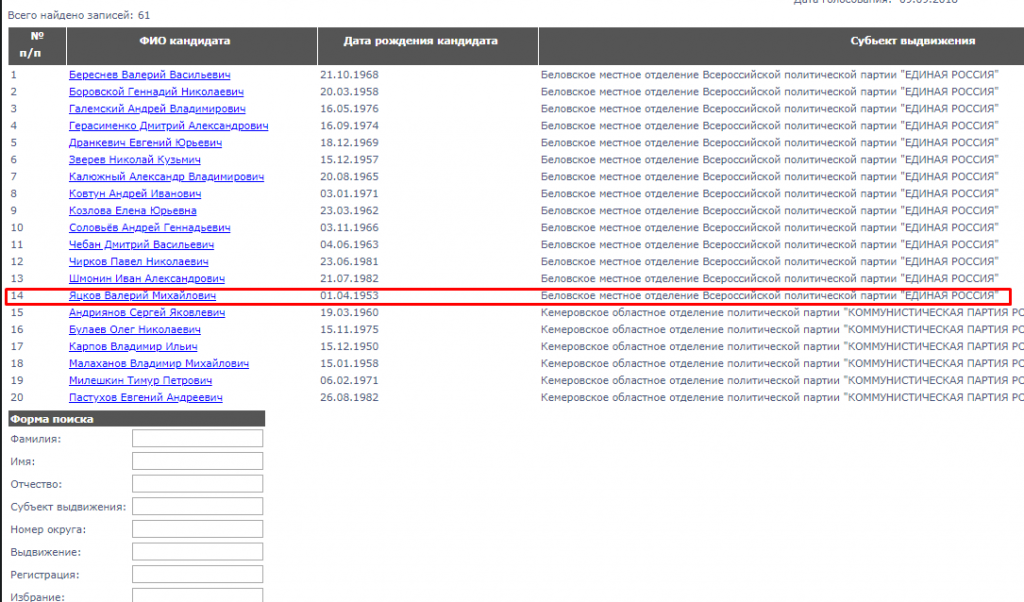Open candidate link Зверев Николай Кузьмич
This screenshot has width=1024, height=602.
tap(135, 160)
